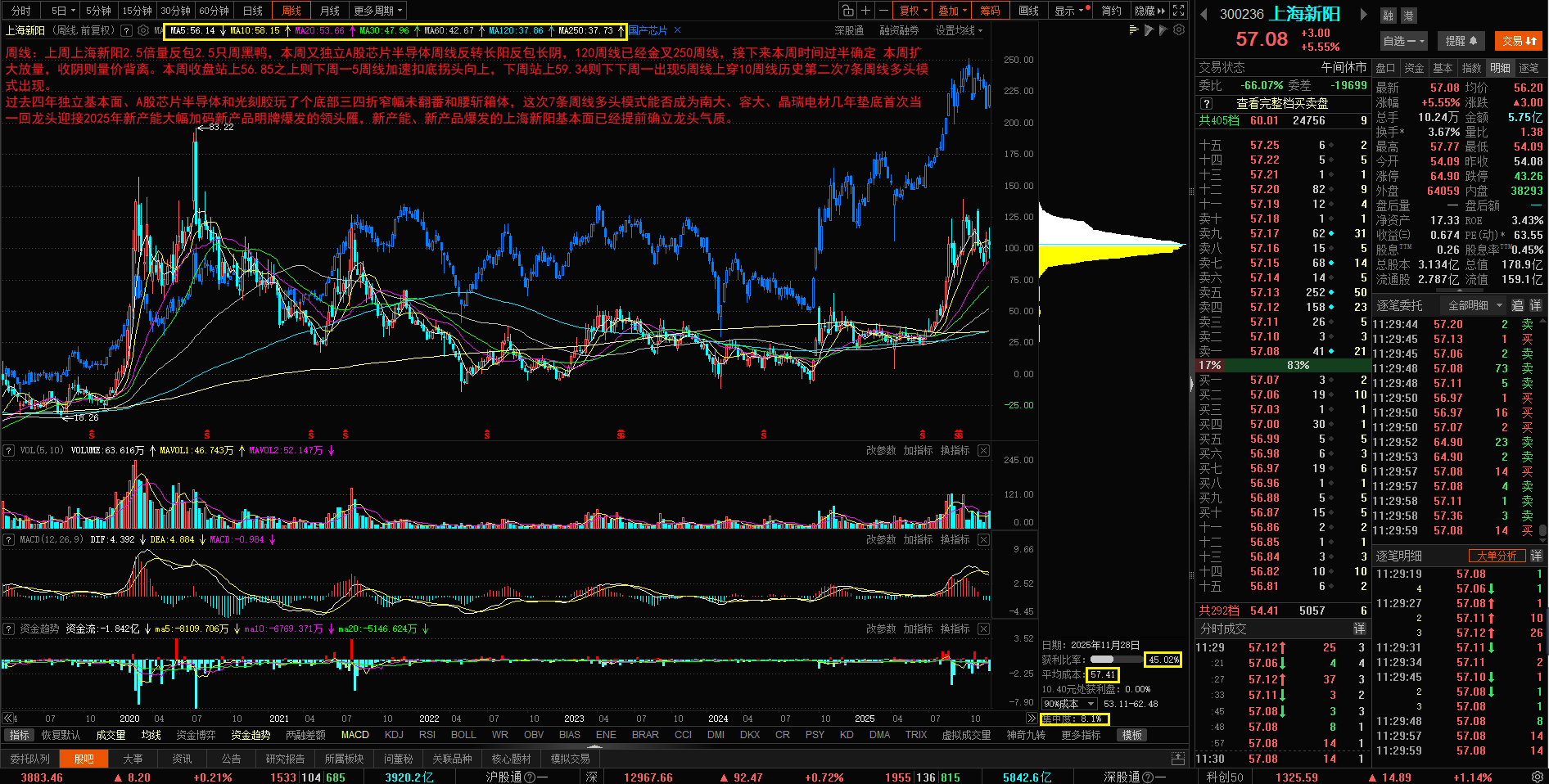Open MACD indicator help icon
1549x784 pixels.
coord(9,540)
